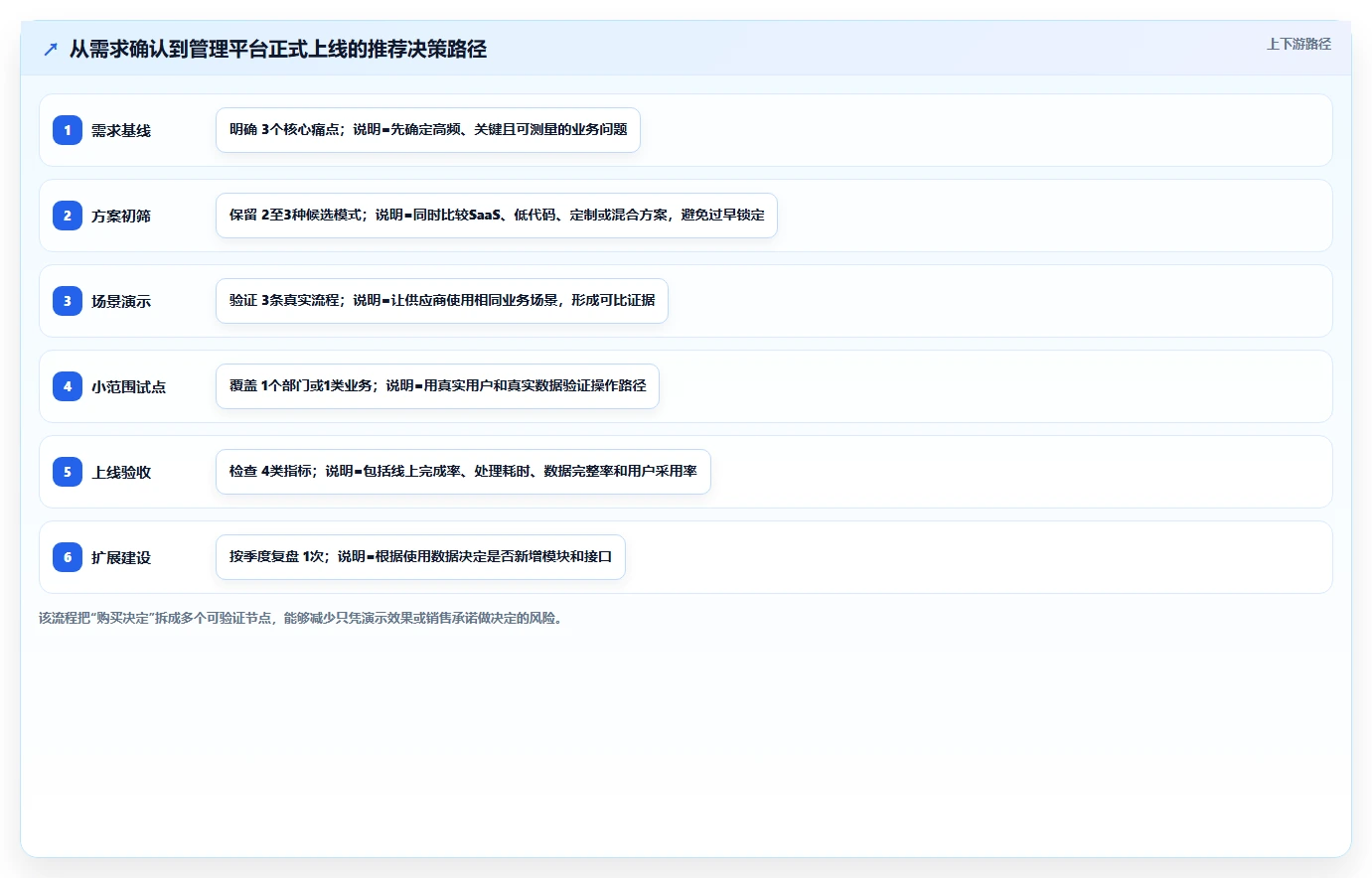Select the 需求基线 step label

point(121,130)
